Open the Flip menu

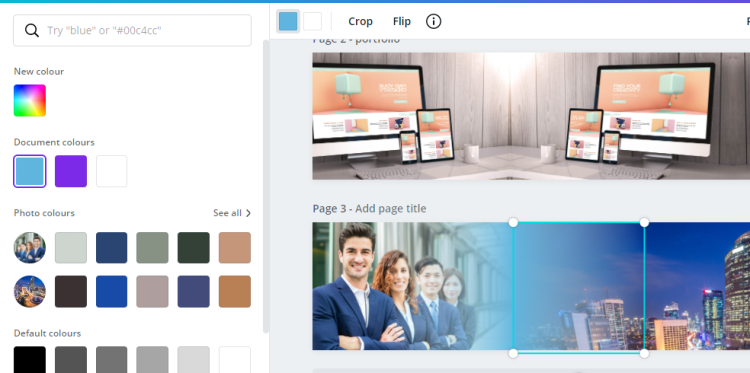tap(402, 22)
